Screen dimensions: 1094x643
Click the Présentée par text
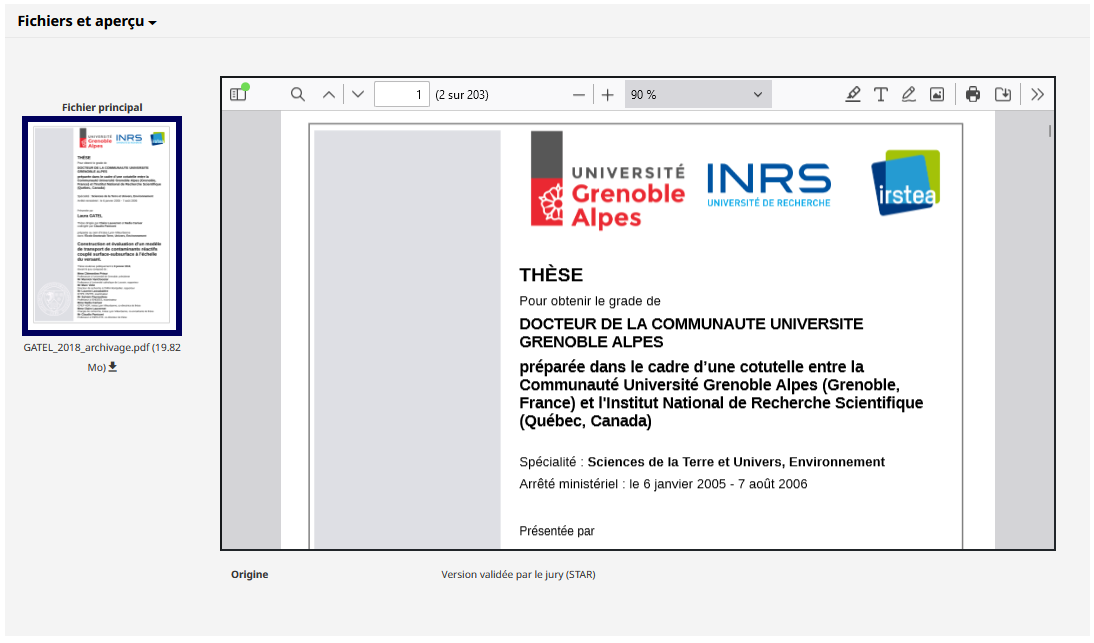click(557, 531)
